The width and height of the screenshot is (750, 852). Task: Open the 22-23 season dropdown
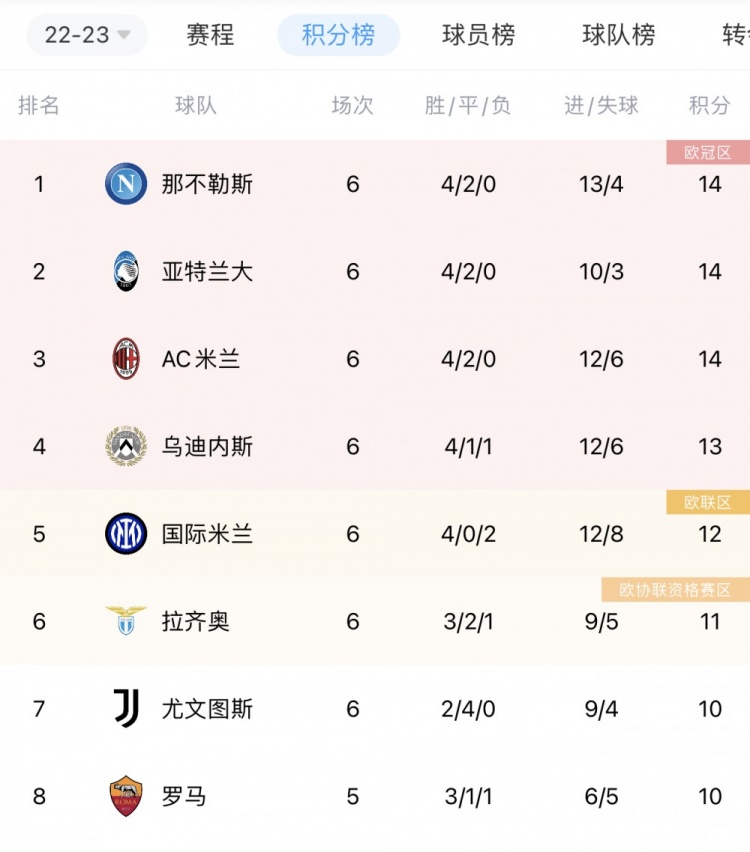point(87,35)
